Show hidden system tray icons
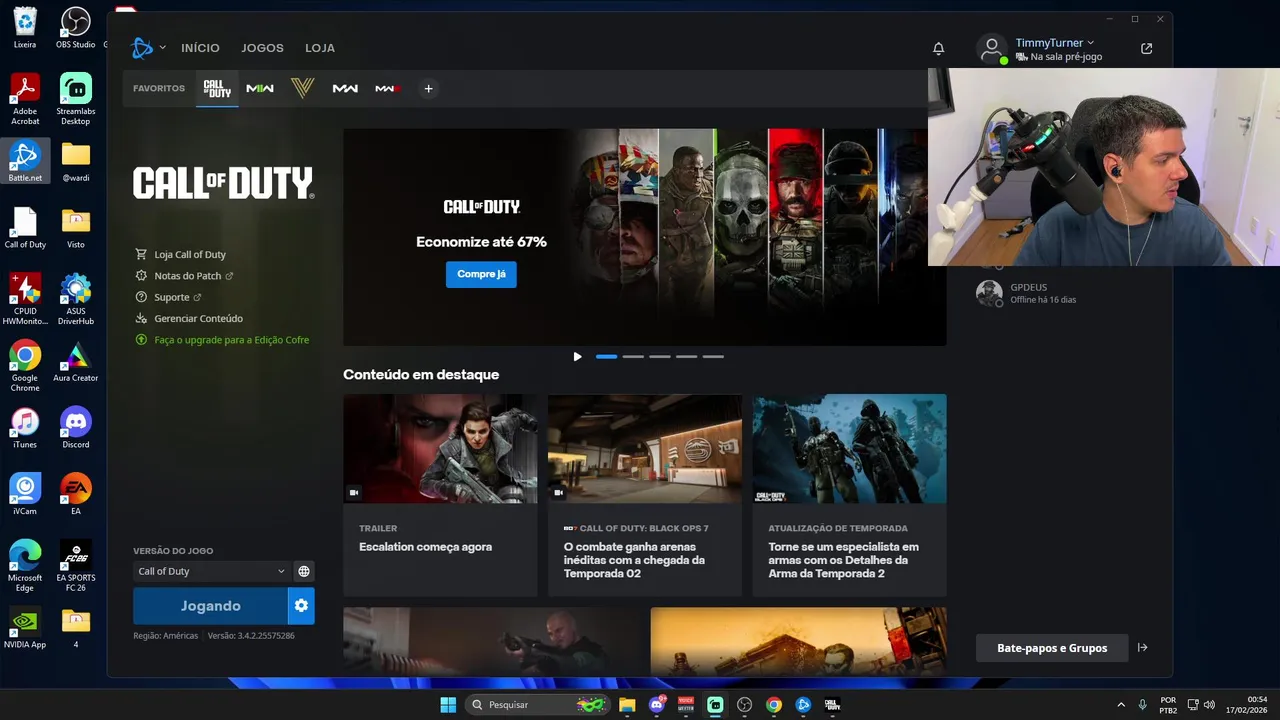 1120,705
